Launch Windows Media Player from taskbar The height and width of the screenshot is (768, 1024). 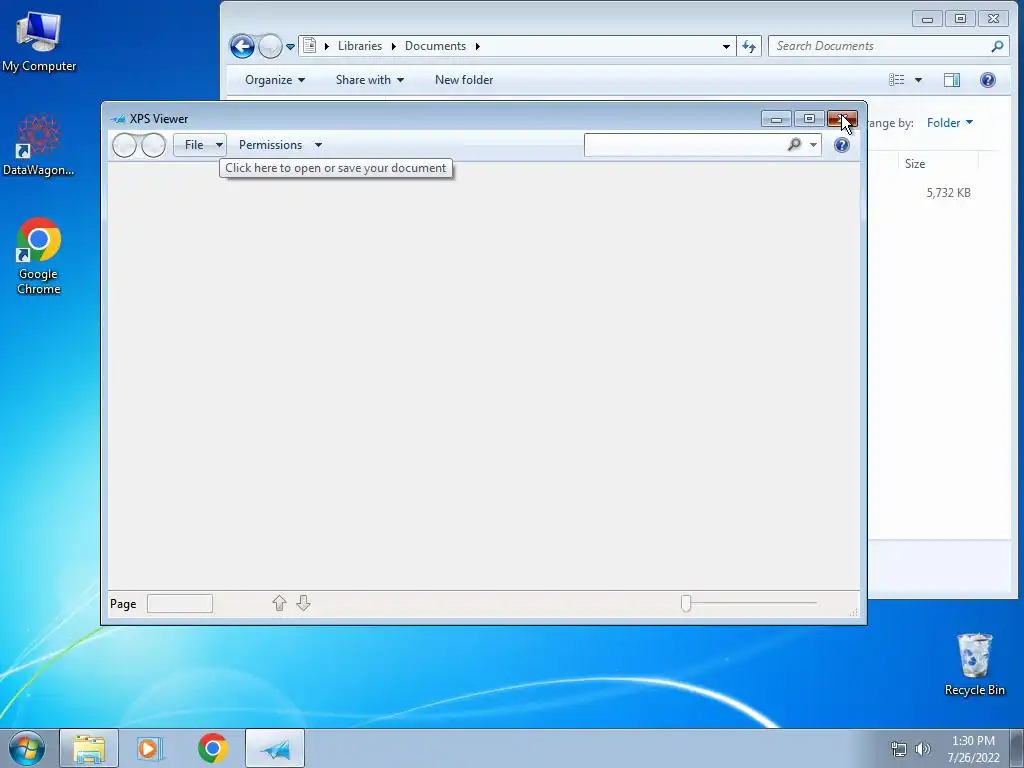(150, 748)
